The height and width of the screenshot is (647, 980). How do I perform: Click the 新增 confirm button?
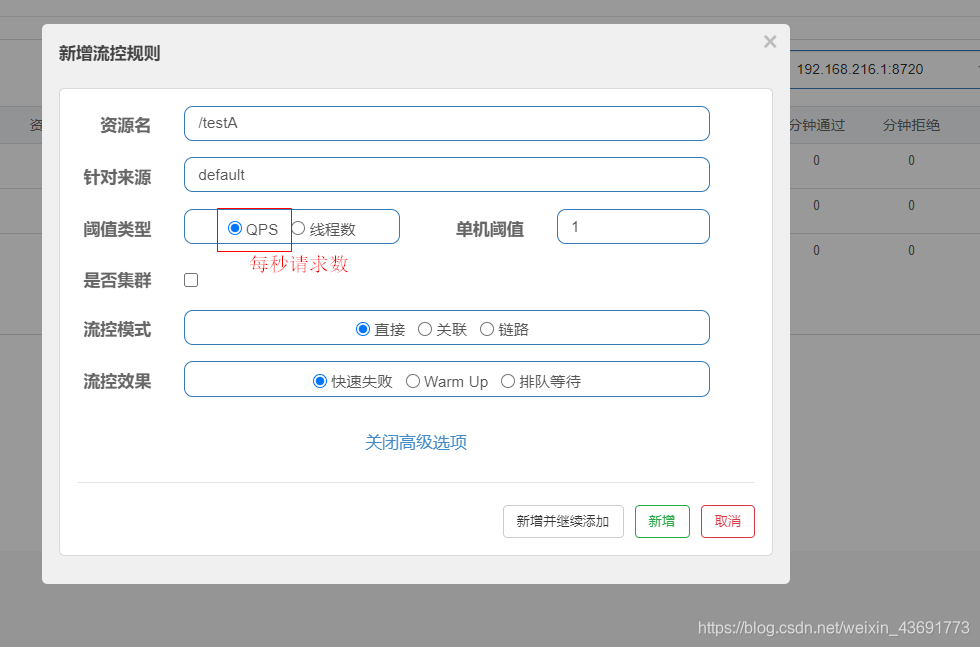[662, 521]
